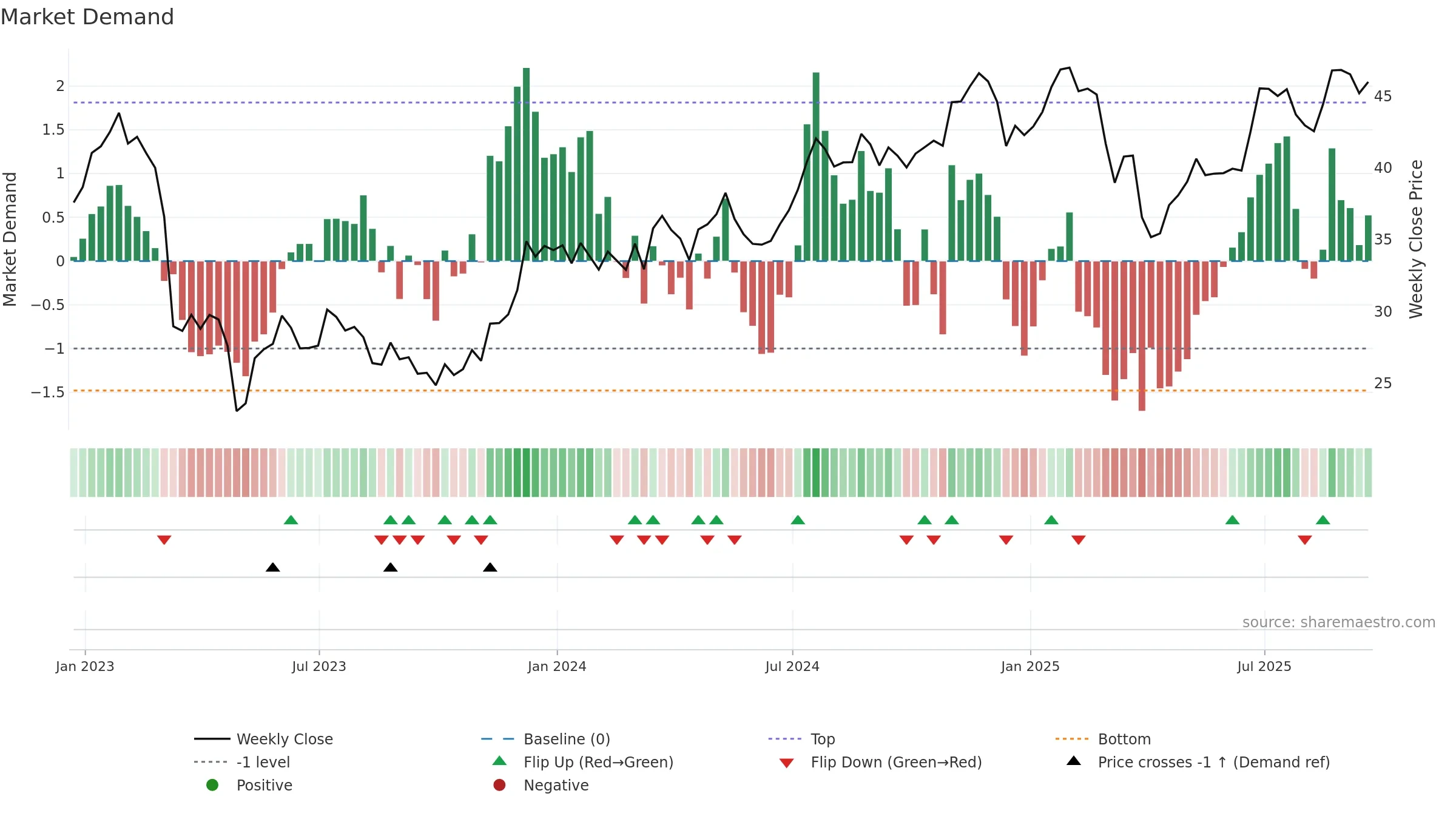Click the darkest green heat-strip cell in Jul 2024
The height and width of the screenshot is (819, 1456).
816,473
